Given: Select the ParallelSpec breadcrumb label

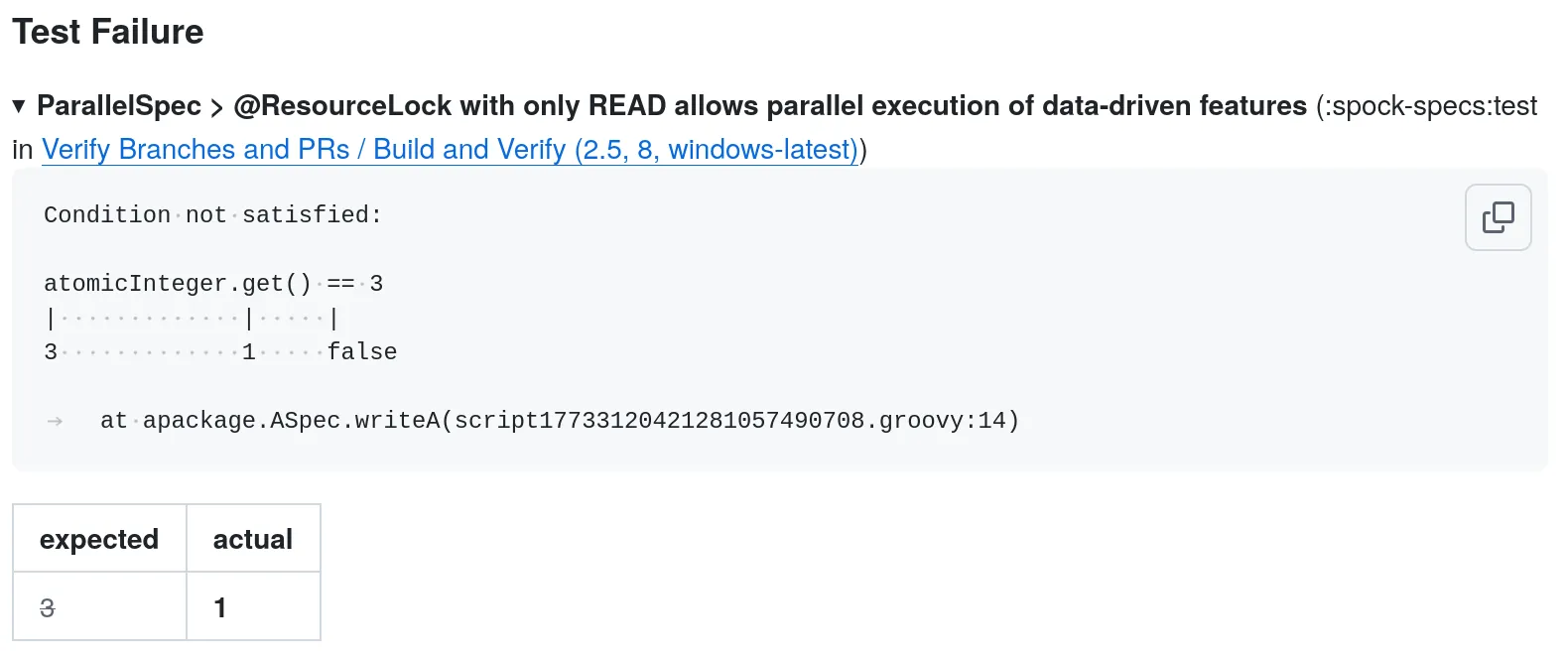Looking at the screenshot, I should click(x=119, y=105).
